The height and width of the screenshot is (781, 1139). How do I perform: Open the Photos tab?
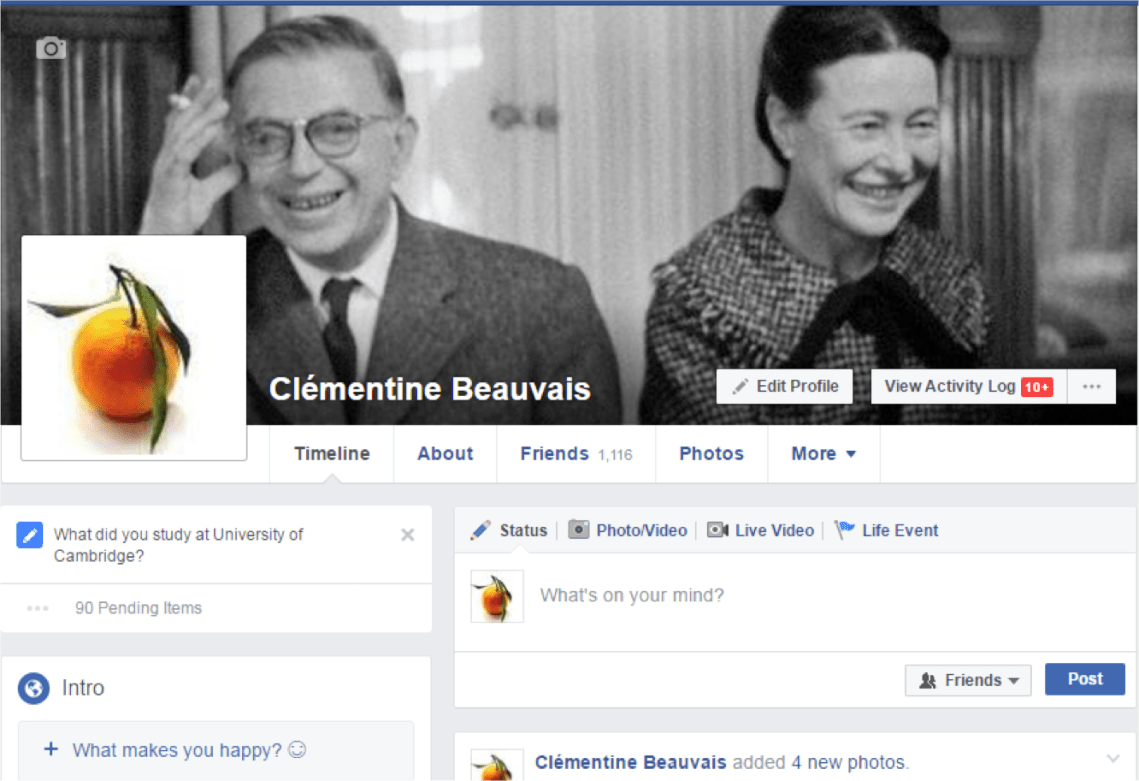click(x=711, y=453)
